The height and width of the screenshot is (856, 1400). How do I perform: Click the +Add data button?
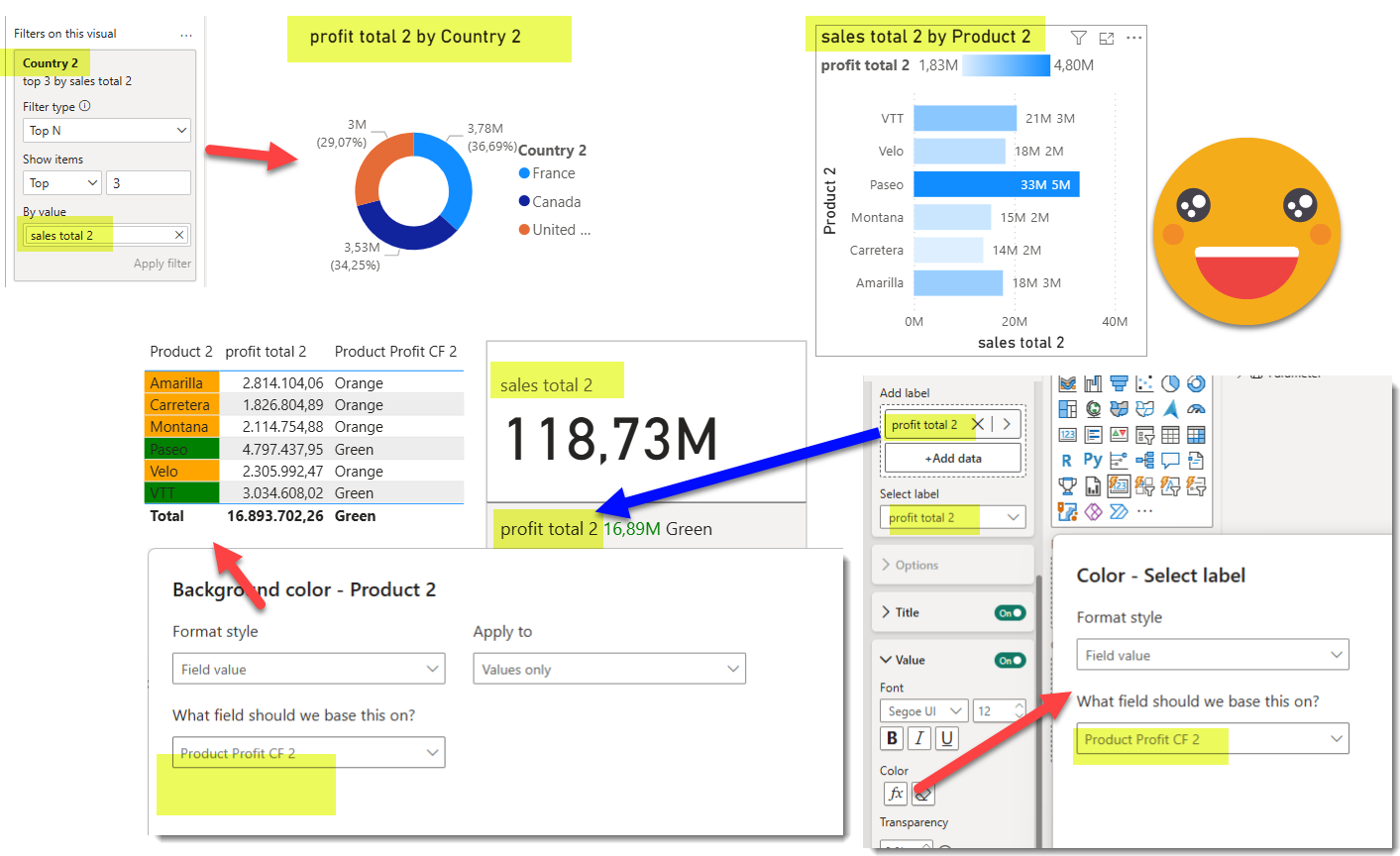click(x=952, y=459)
